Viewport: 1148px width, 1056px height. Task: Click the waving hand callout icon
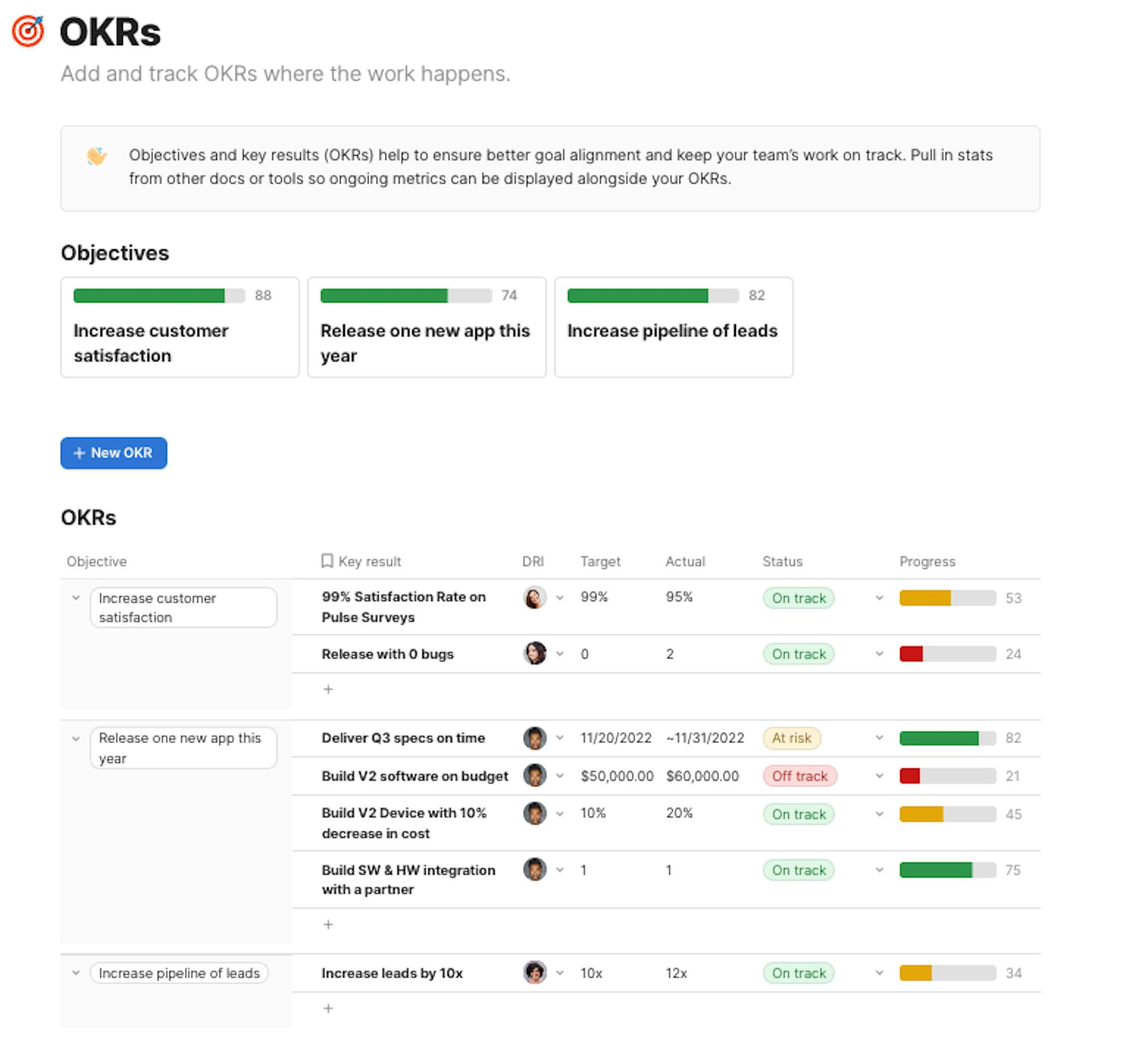click(x=96, y=156)
